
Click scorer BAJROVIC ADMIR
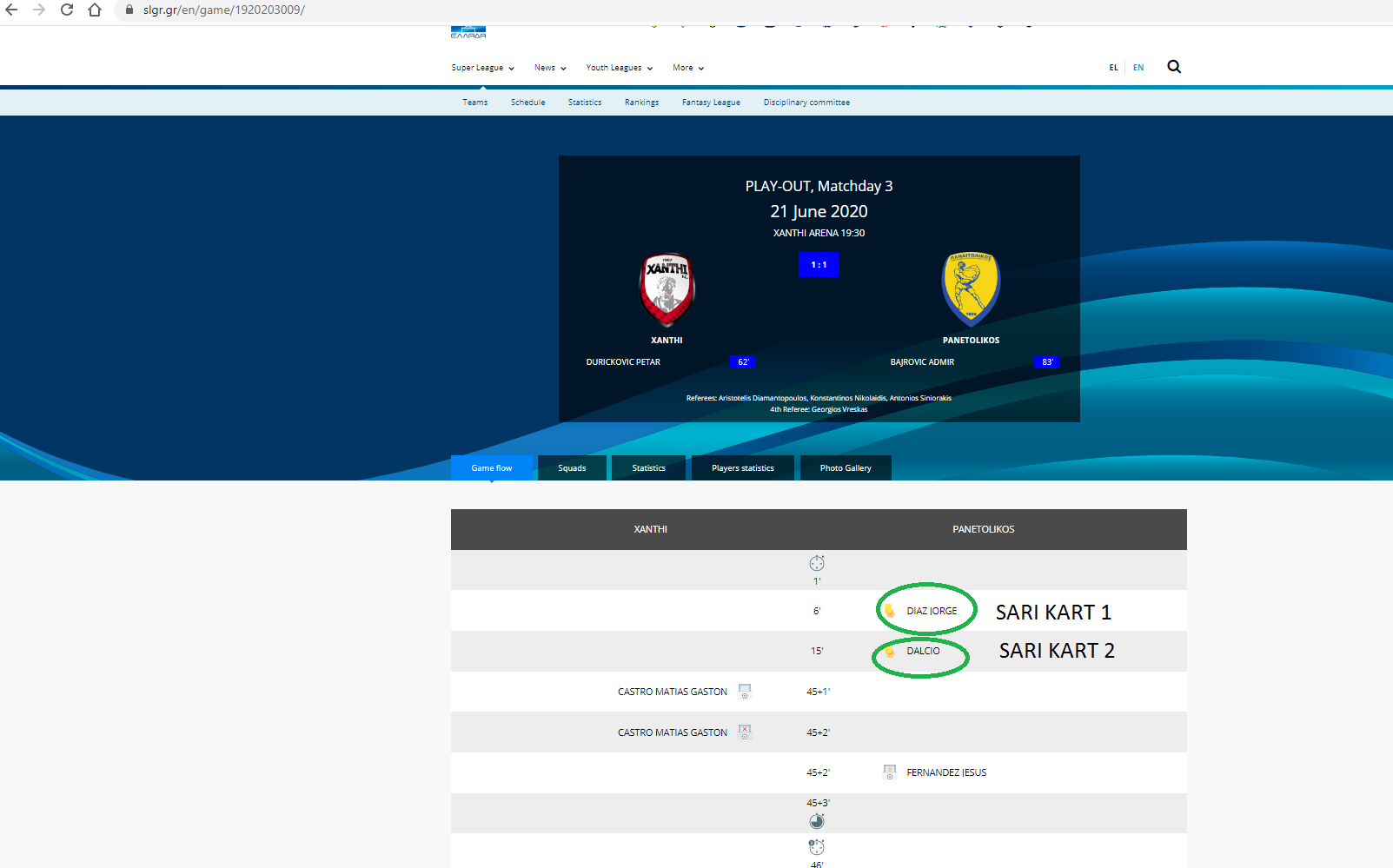[x=922, y=362]
